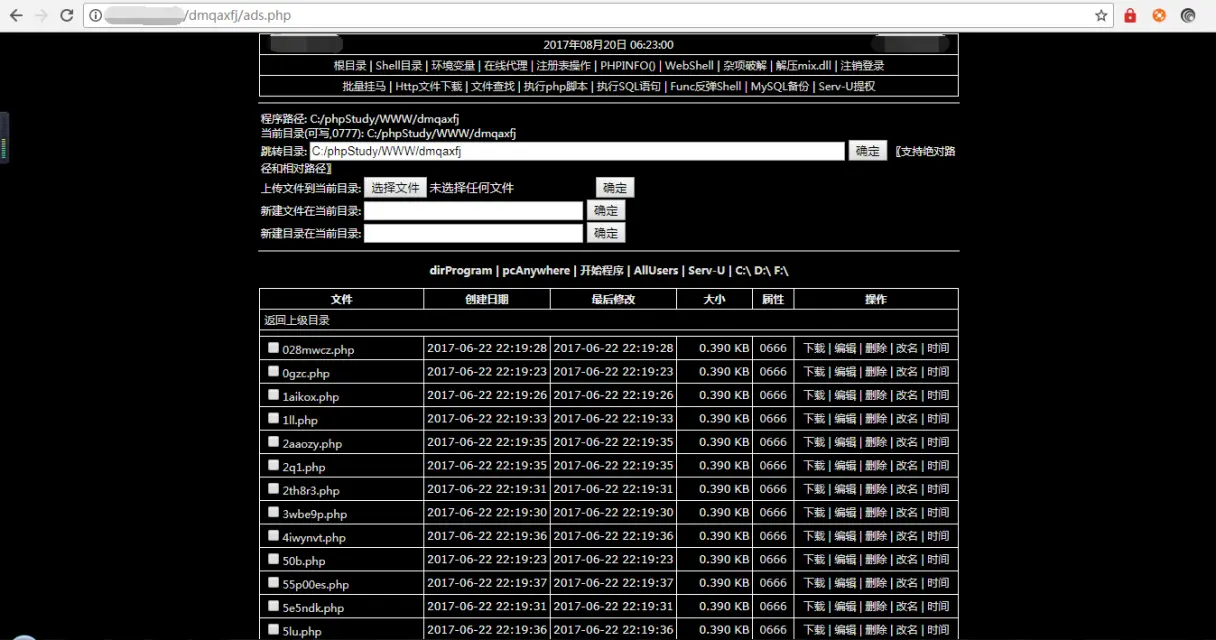
Task: Open the file name 3wbe9p.php
Action: pos(315,514)
